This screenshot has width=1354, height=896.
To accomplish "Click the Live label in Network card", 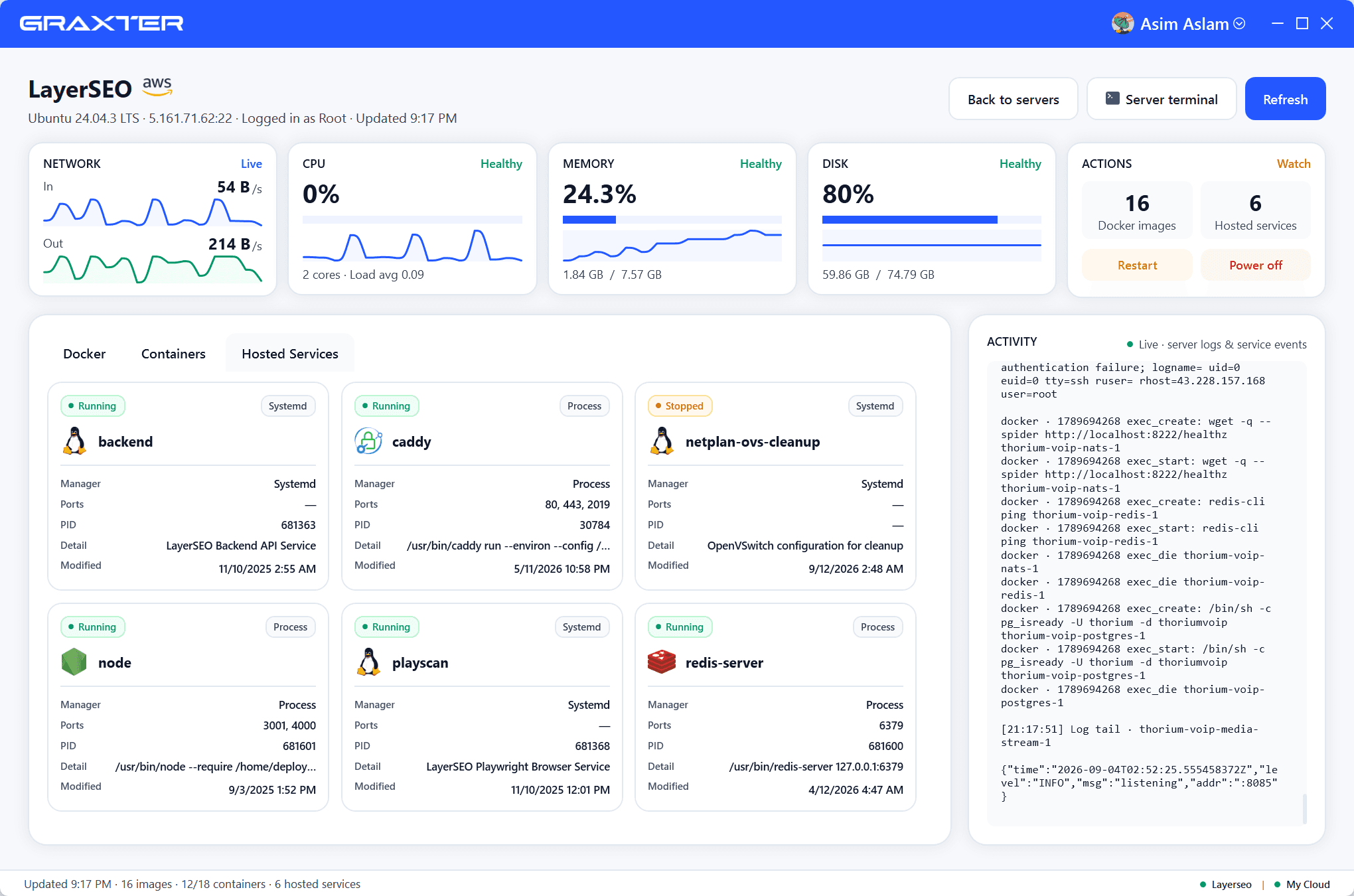I will point(252,163).
